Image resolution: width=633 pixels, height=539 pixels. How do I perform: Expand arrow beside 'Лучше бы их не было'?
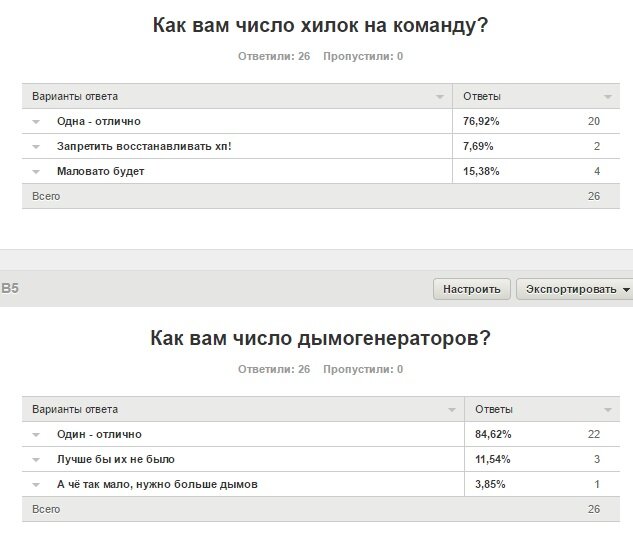tap(36, 459)
